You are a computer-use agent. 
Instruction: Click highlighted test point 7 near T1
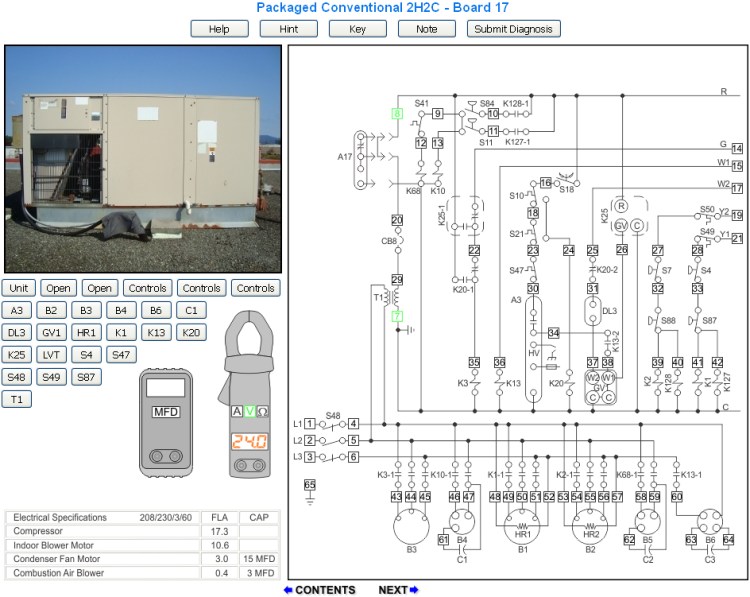(x=397, y=316)
